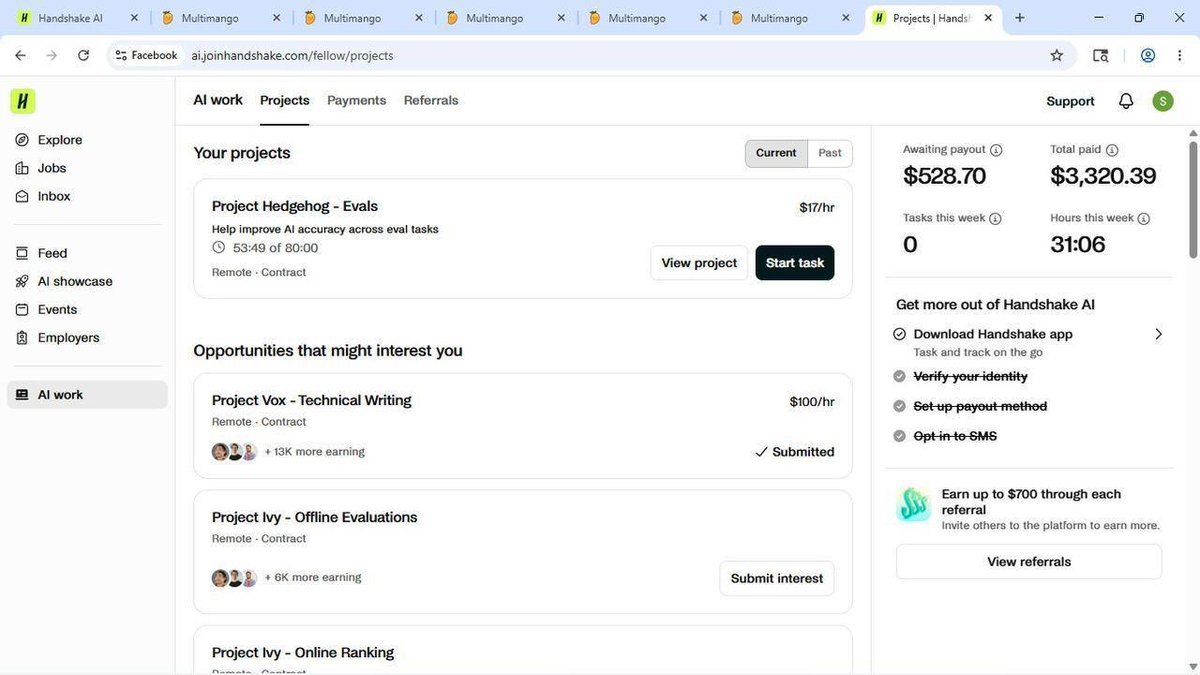
Task: Click info icon beside Hours this week
Action: click(1144, 218)
